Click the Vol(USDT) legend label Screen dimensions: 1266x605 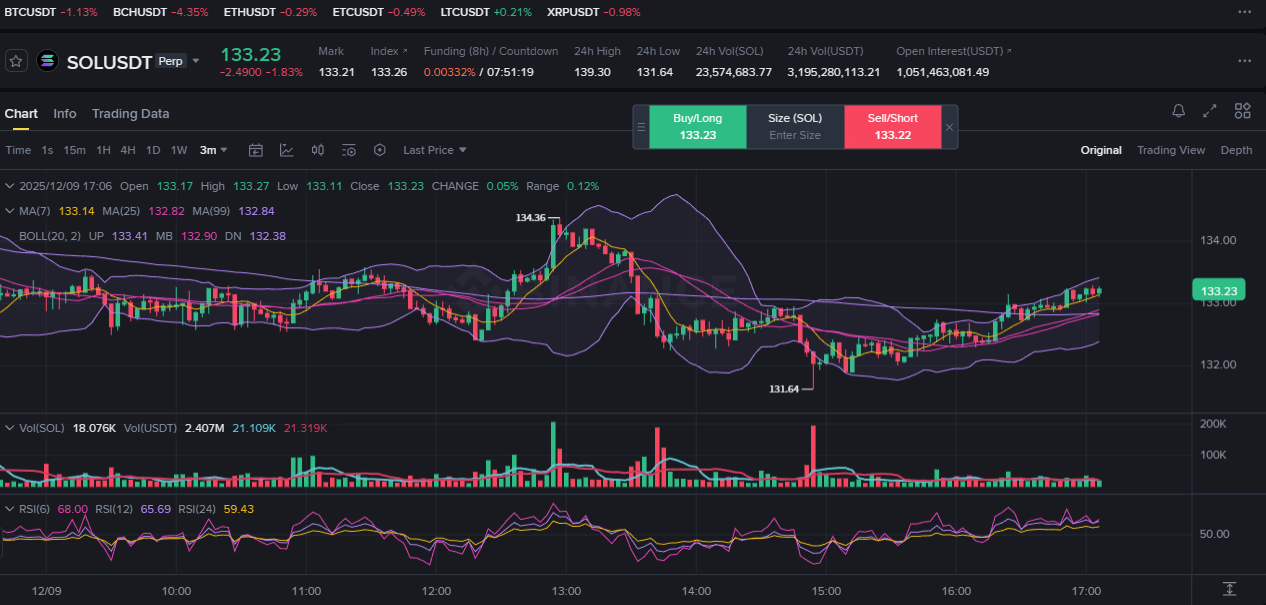151,428
